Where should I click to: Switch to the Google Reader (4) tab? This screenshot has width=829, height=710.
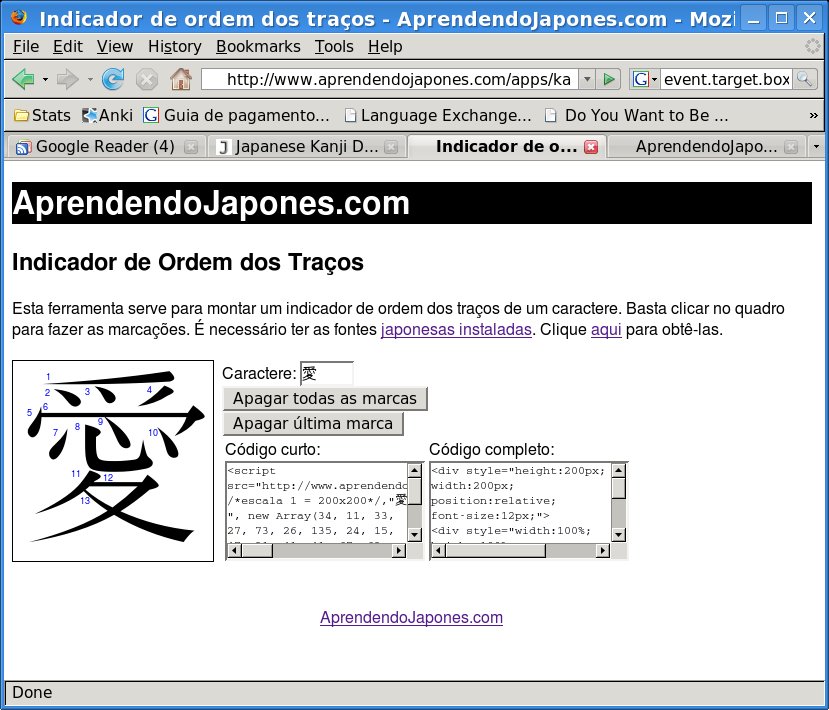coord(94,147)
